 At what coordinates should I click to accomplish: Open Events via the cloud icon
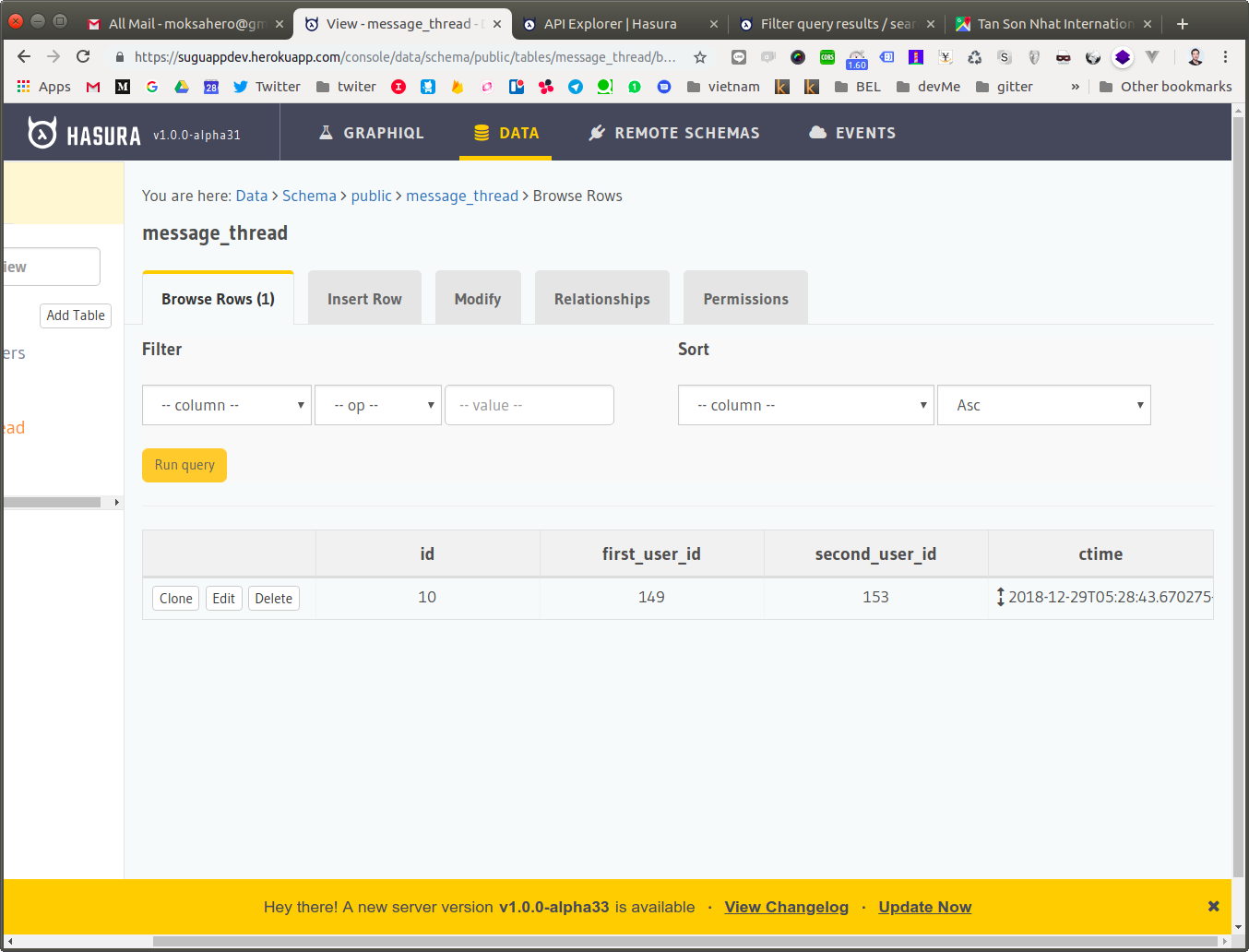point(817,132)
